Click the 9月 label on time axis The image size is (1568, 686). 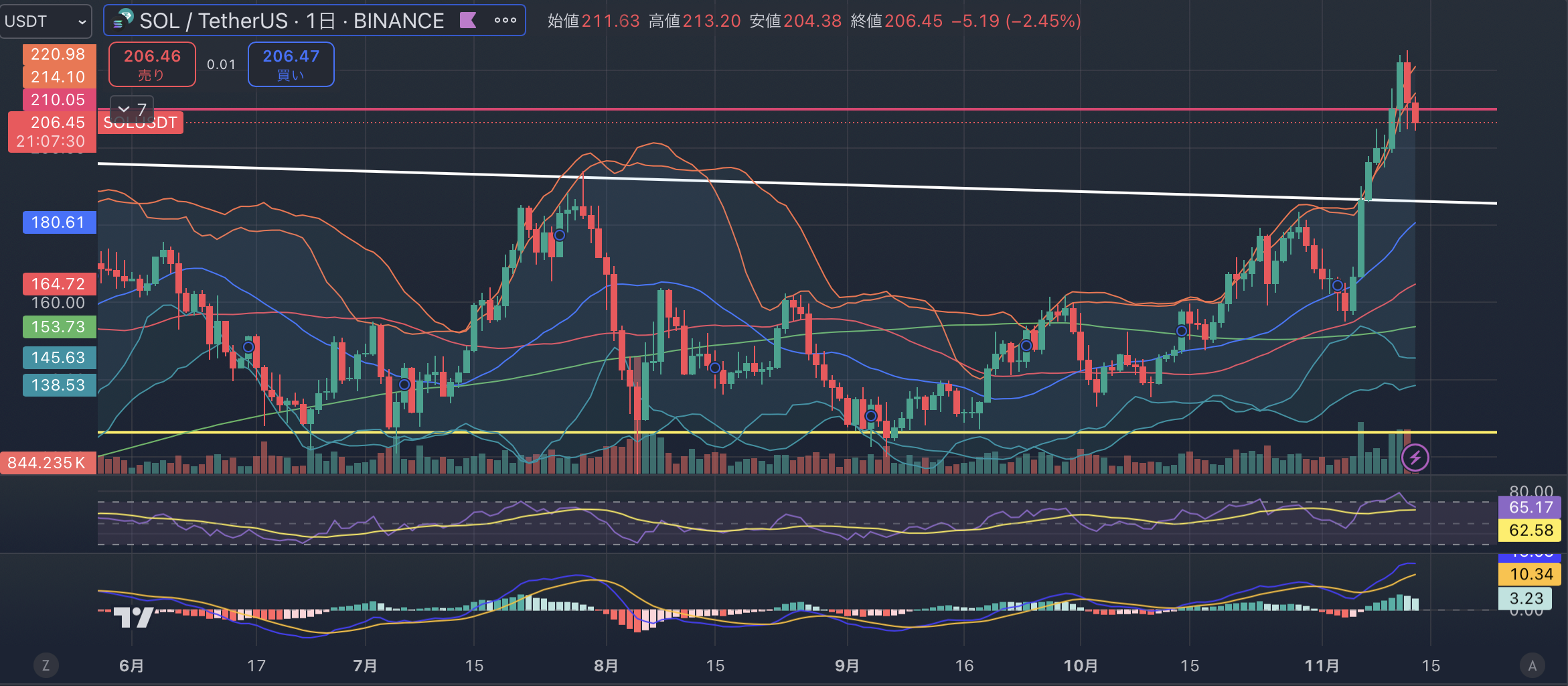[x=848, y=665]
